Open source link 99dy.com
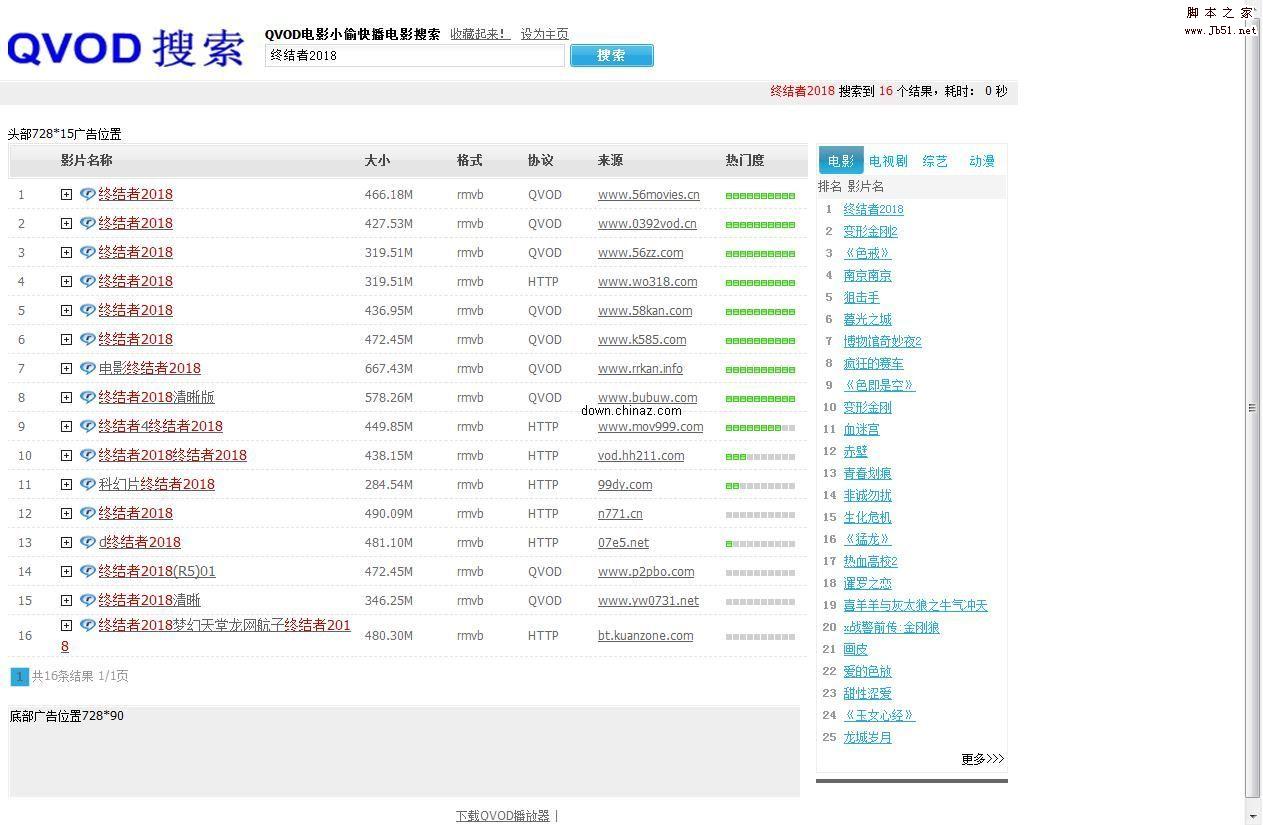The width and height of the screenshot is (1263, 825). 625,485
